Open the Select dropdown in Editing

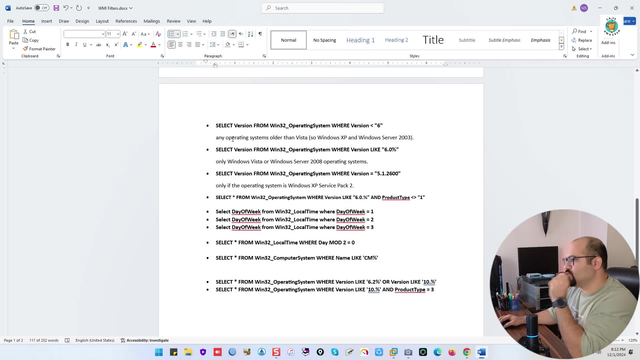tap(582, 49)
